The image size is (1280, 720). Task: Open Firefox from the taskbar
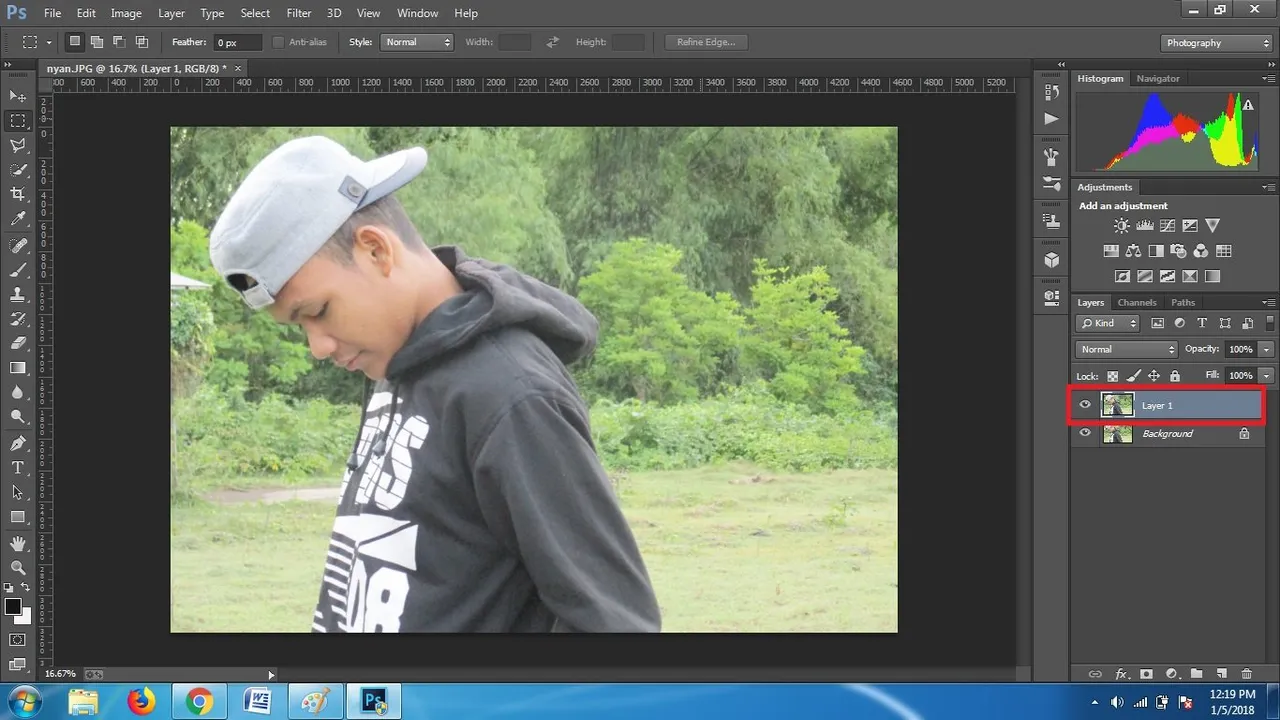click(x=141, y=702)
